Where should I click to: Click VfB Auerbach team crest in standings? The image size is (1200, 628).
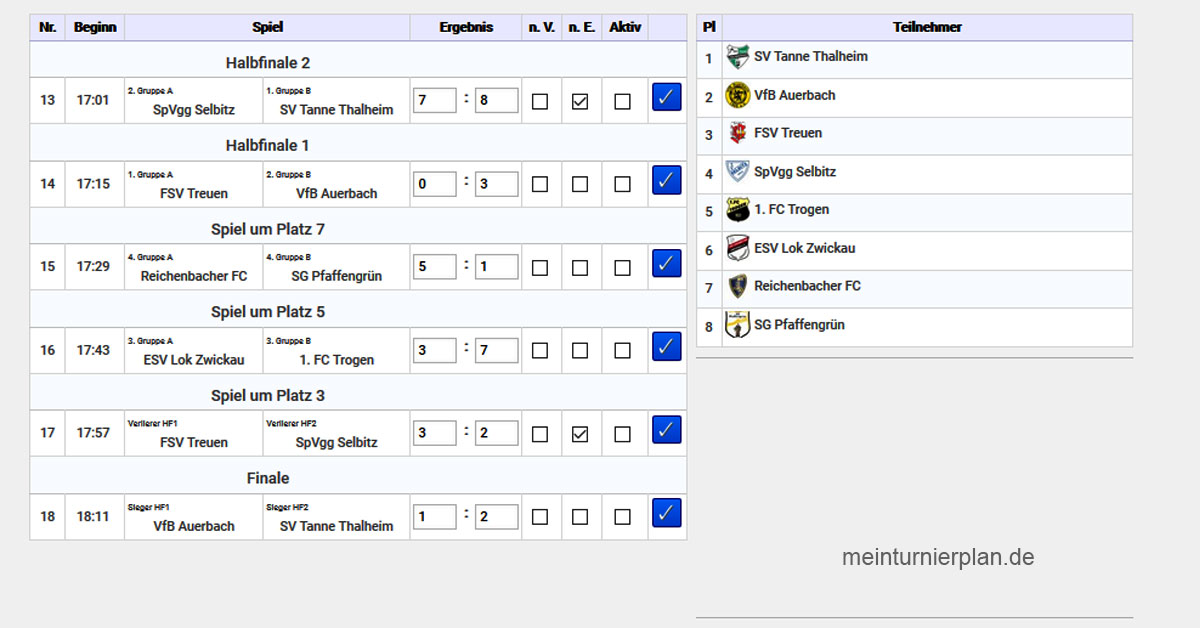[738, 95]
